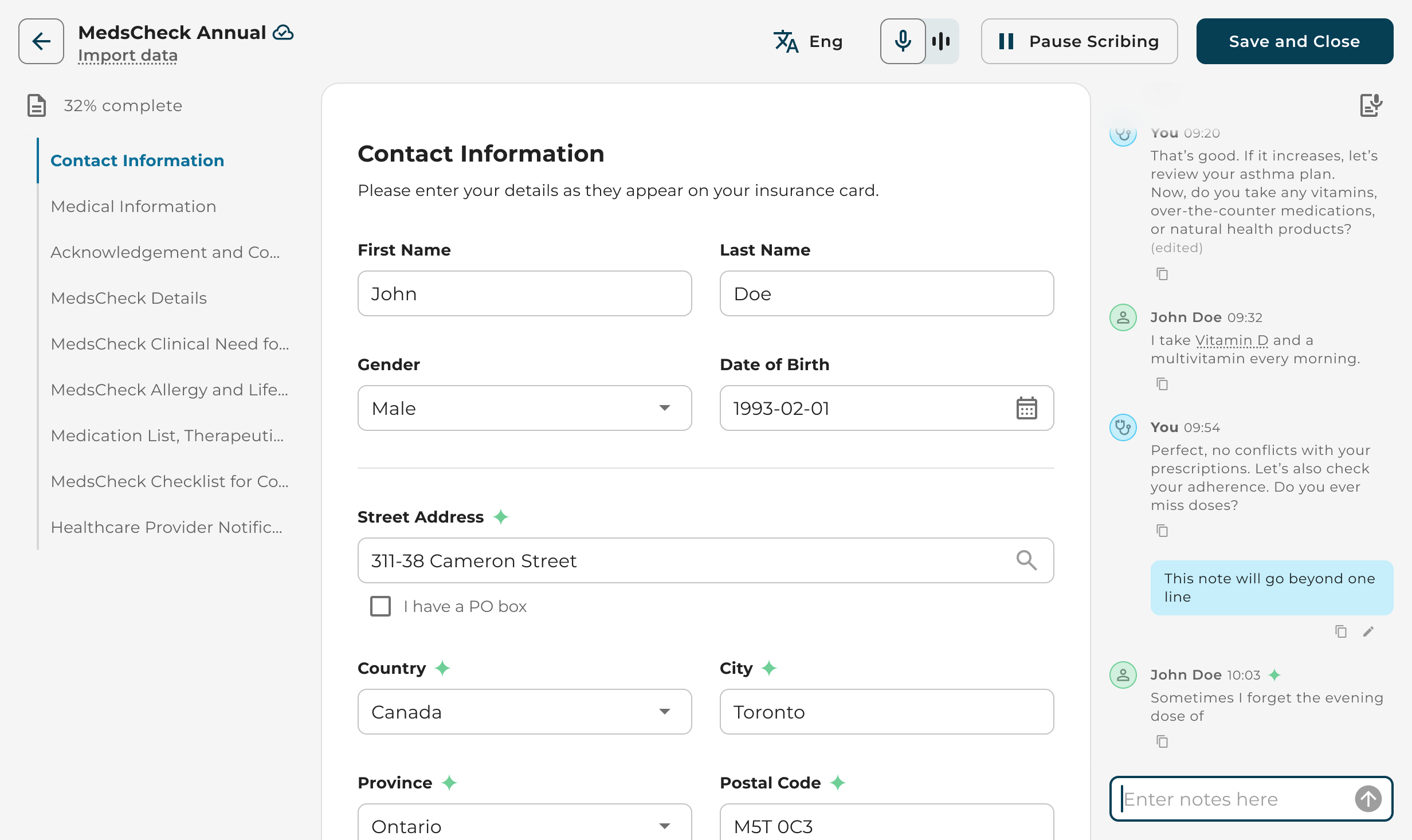Click Save and Close
Image resolution: width=1412 pixels, height=840 pixels.
tap(1295, 41)
